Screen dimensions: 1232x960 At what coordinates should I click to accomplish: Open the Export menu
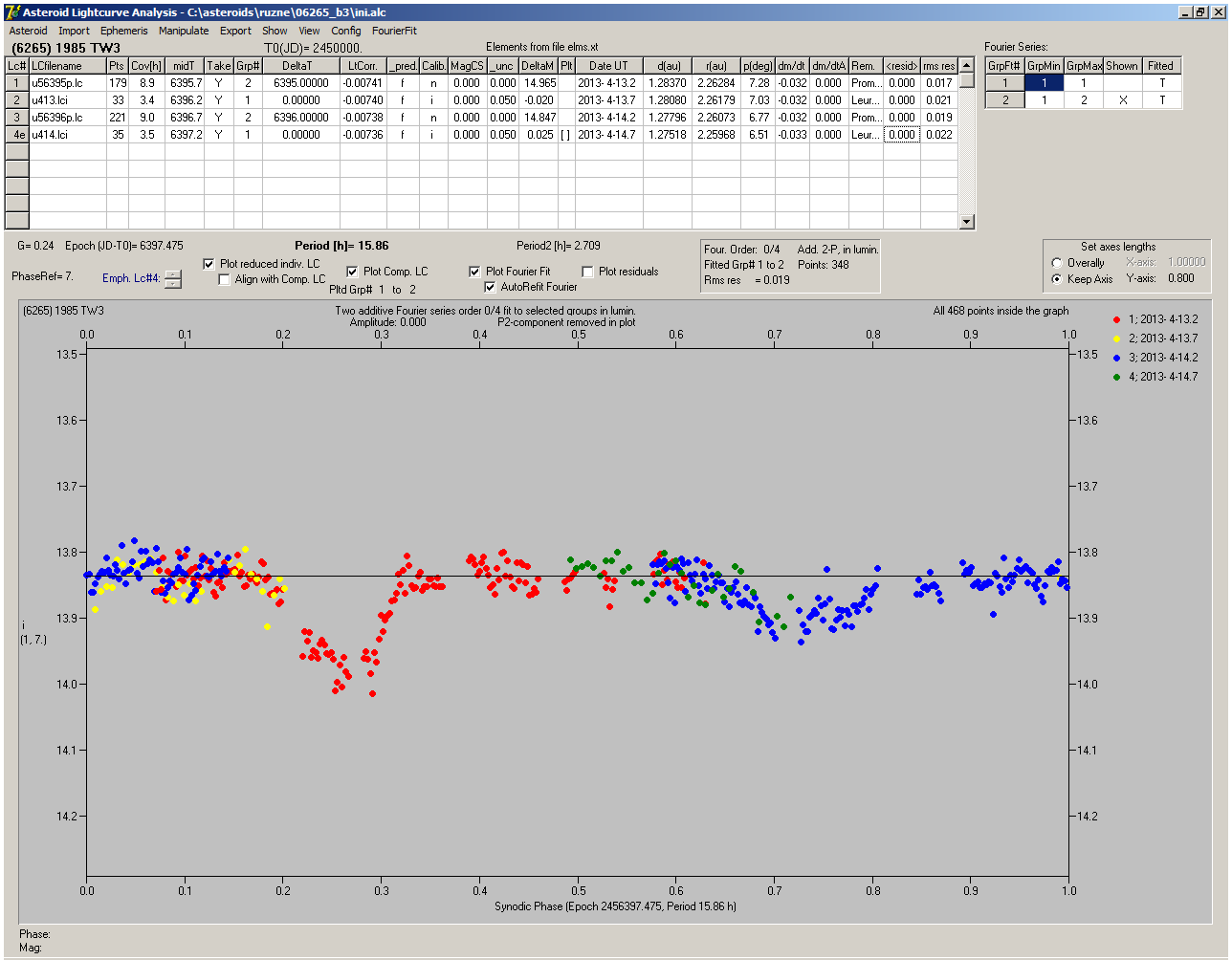[235, 31]
